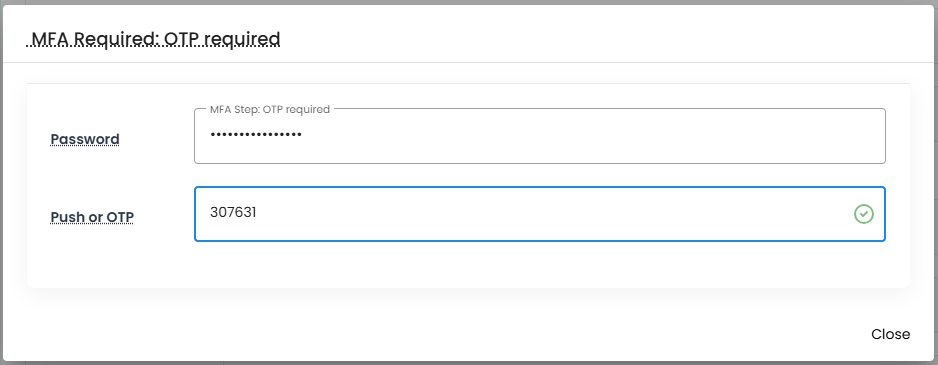The width and height of the screenshot is (938, 365).
Task: Click into the Push or OTP field
Action: (540, 214)
